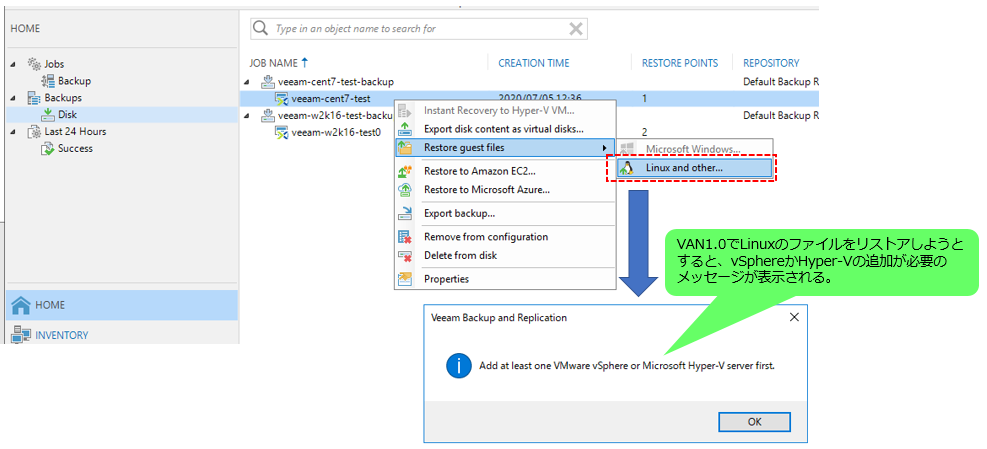Select the veeam-cent7-test-backup job name

(336, 82)
